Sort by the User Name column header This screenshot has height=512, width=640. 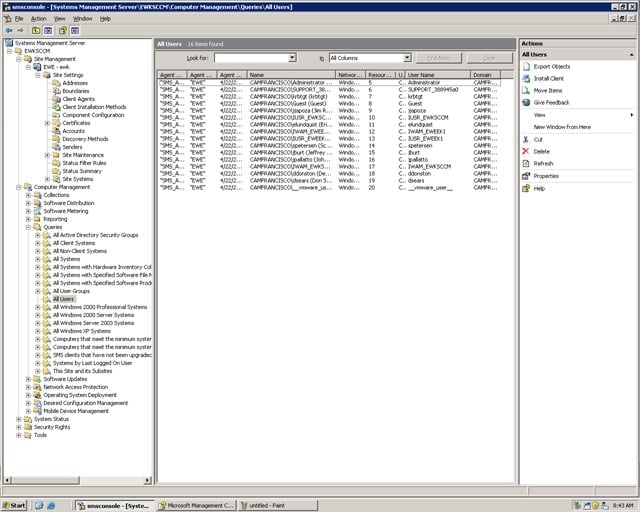click(437, 75)
